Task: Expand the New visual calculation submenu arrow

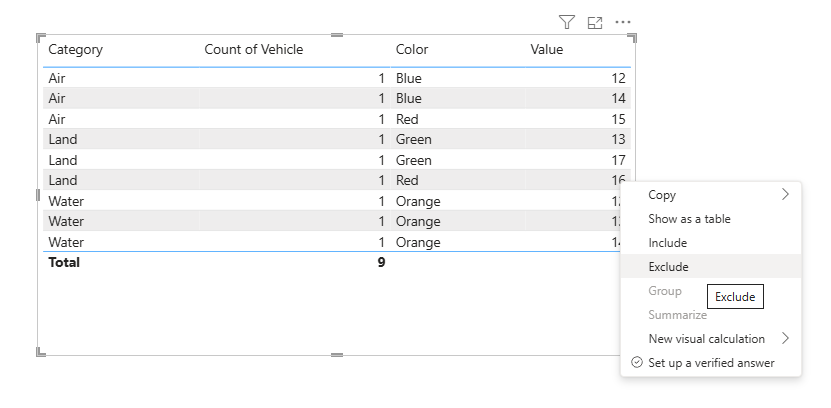Action: [785, 339]
